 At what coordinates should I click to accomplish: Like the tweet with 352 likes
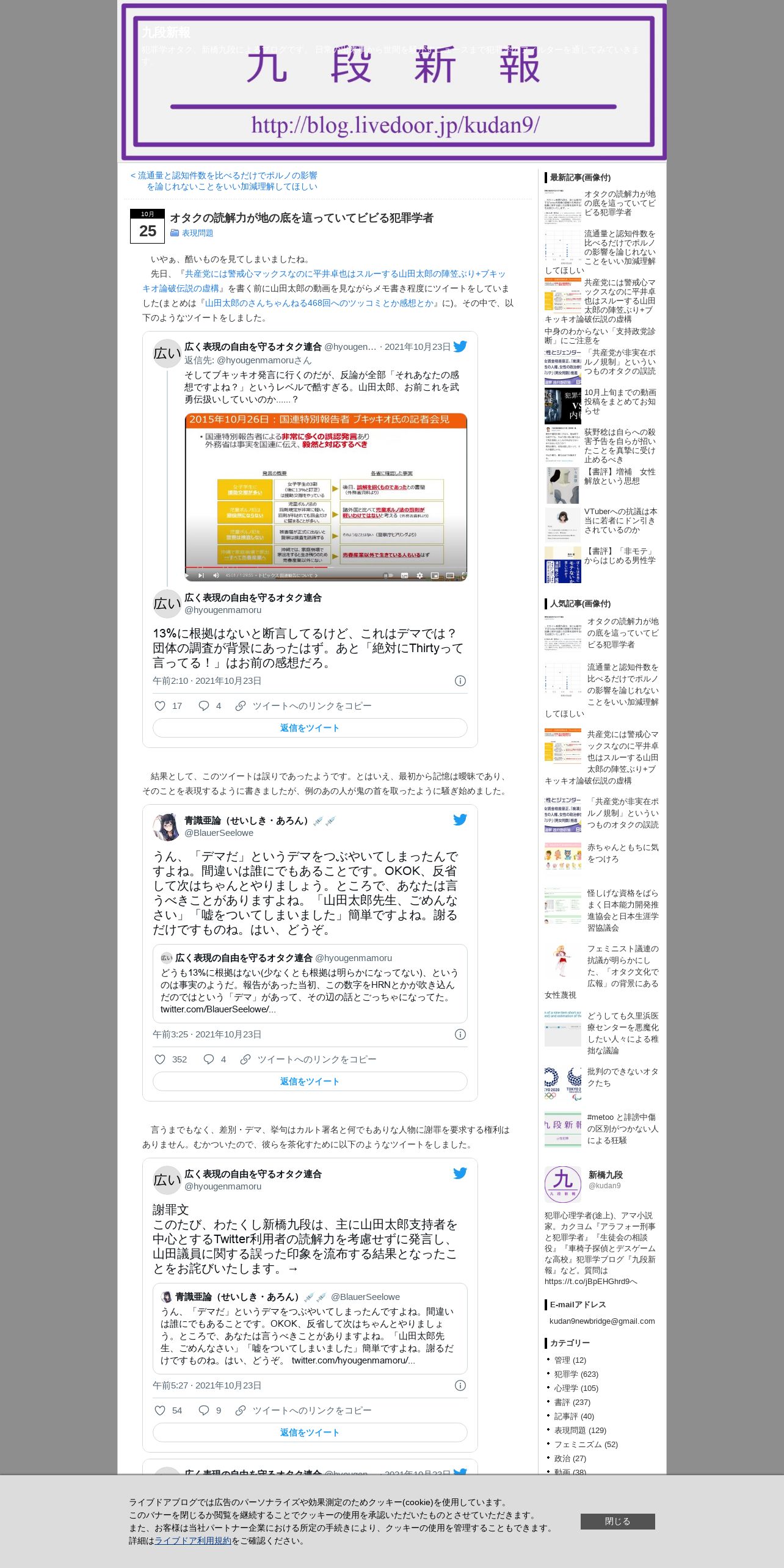(160, 1059)
